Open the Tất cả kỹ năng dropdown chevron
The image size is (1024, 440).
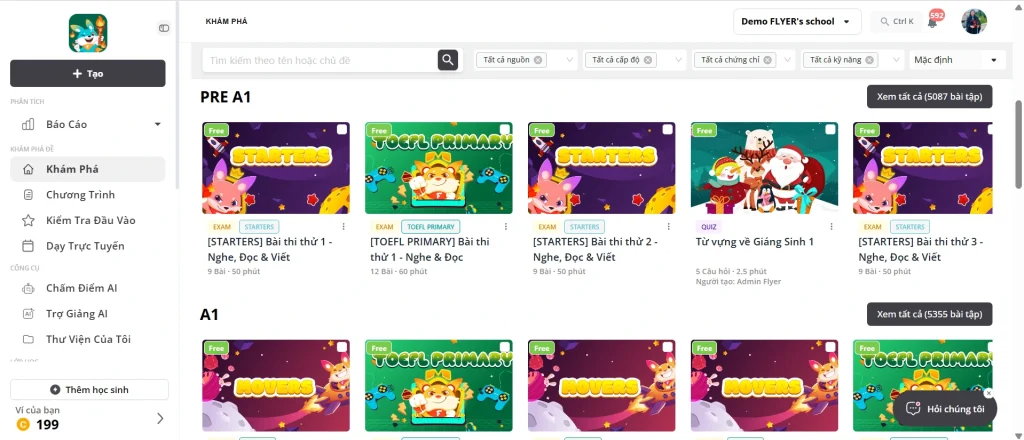[896, 60]
